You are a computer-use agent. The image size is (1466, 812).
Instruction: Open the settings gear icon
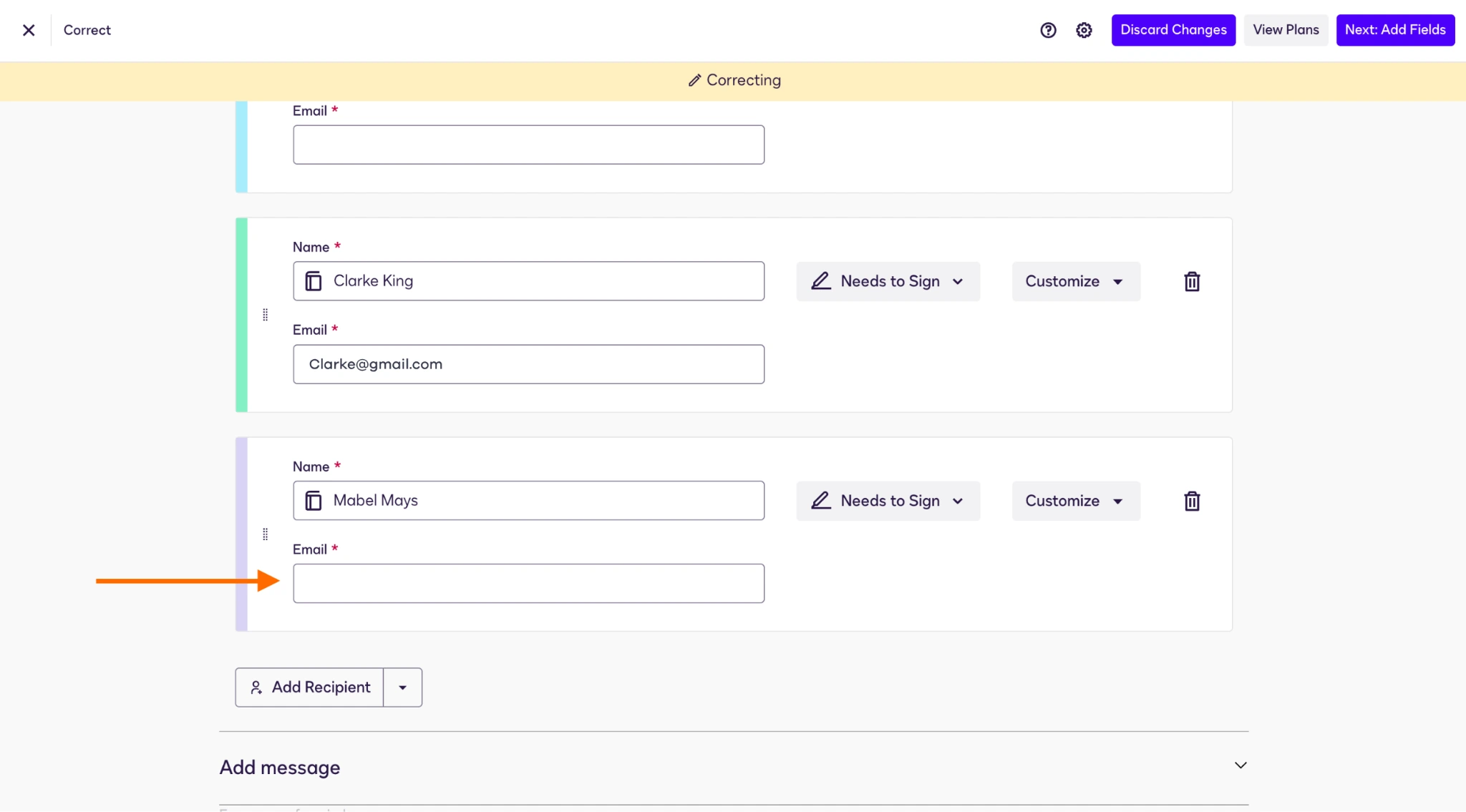pyautogui.click(x=1084, y=30)
